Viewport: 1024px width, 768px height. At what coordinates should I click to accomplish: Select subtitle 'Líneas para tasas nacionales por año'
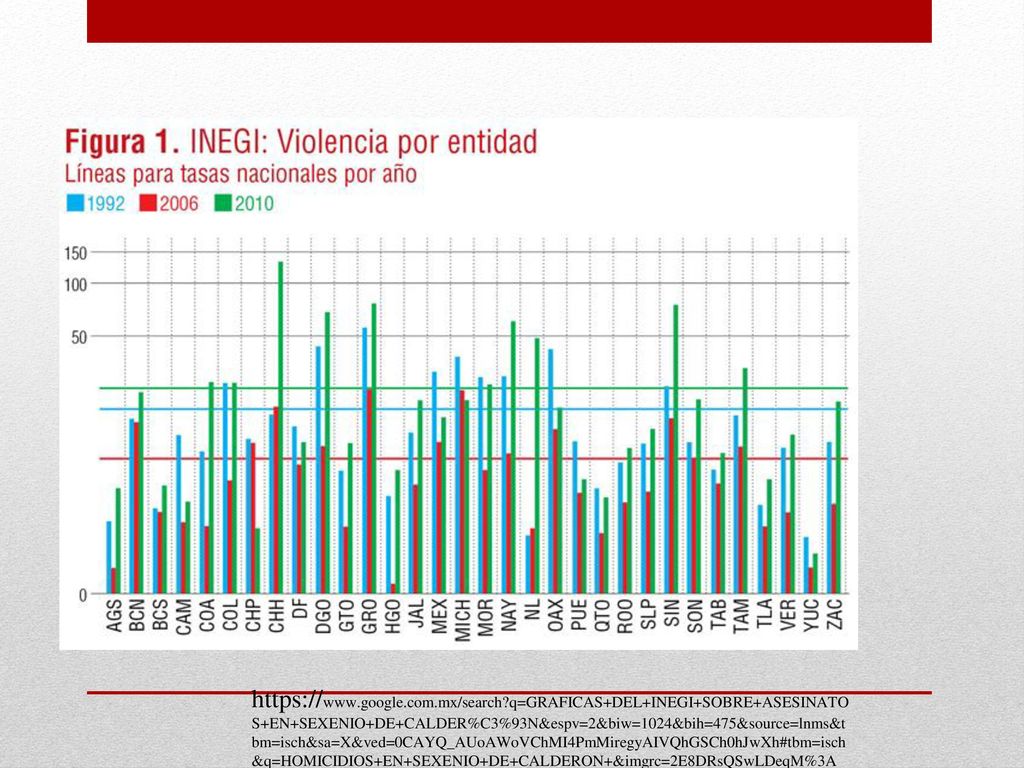(x=240, y=174)
